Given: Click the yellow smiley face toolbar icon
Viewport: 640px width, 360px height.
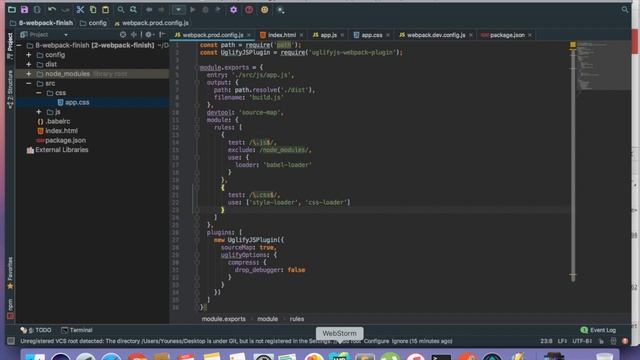Looking at the screenshot, I should pyautogui.click(x=264, y=9).
